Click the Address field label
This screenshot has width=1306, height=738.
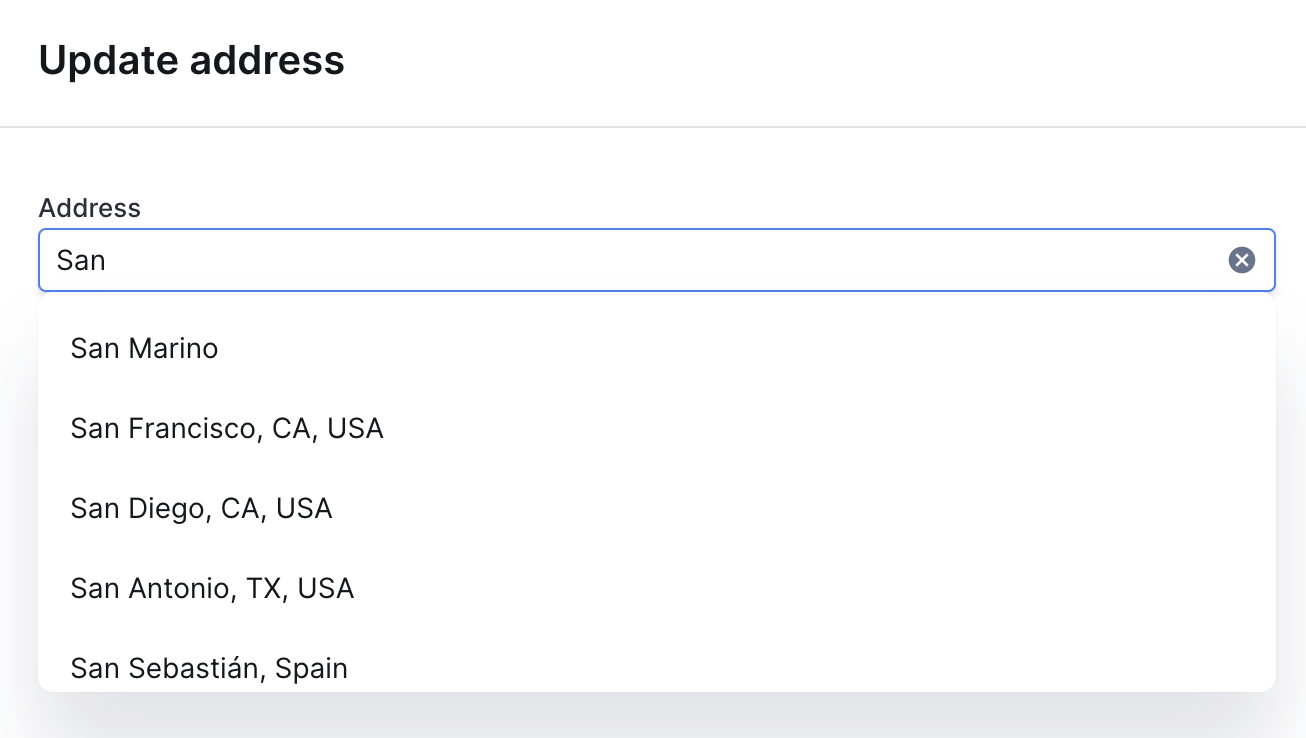click(x=90, y=208)
